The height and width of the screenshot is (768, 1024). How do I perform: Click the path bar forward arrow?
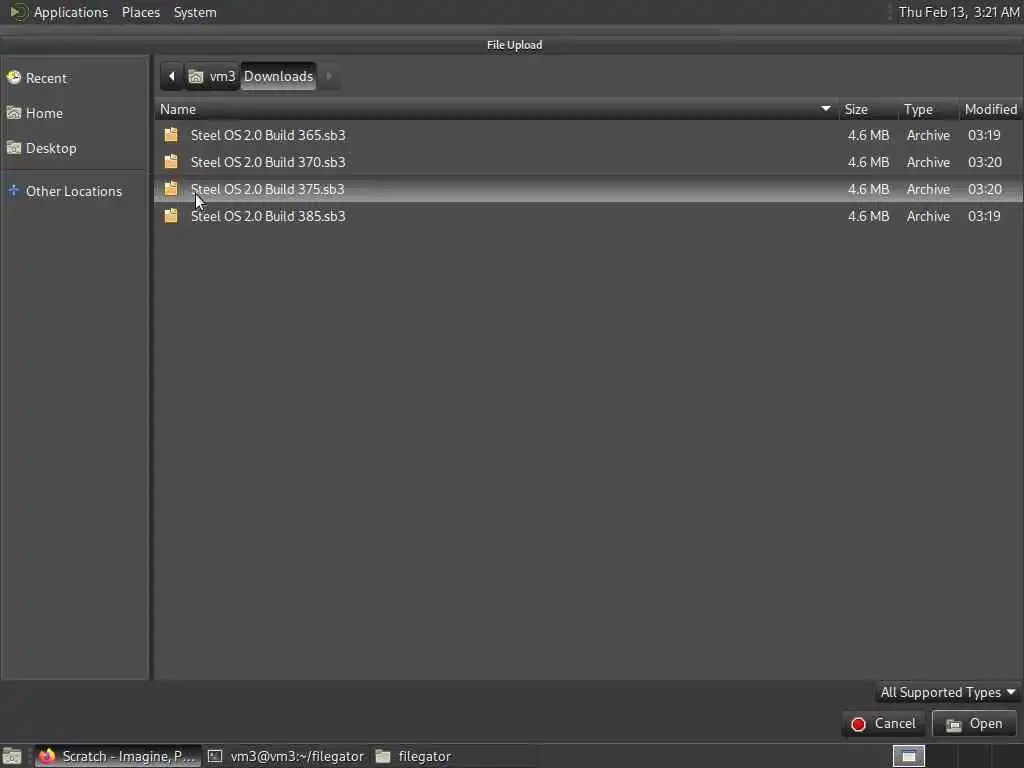click(329, 76)
